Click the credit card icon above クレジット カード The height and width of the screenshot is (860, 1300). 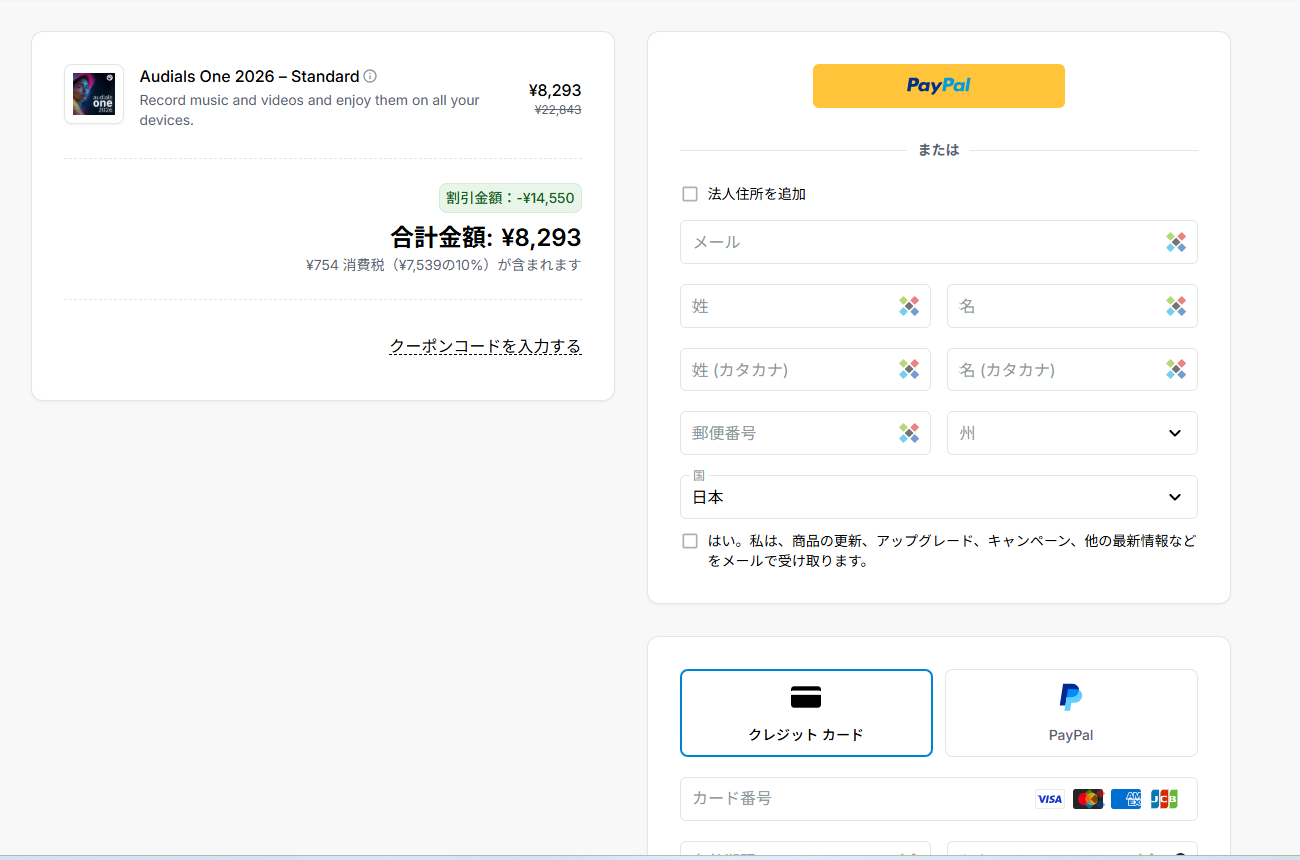pyautogui.click(x=806, y=697)
